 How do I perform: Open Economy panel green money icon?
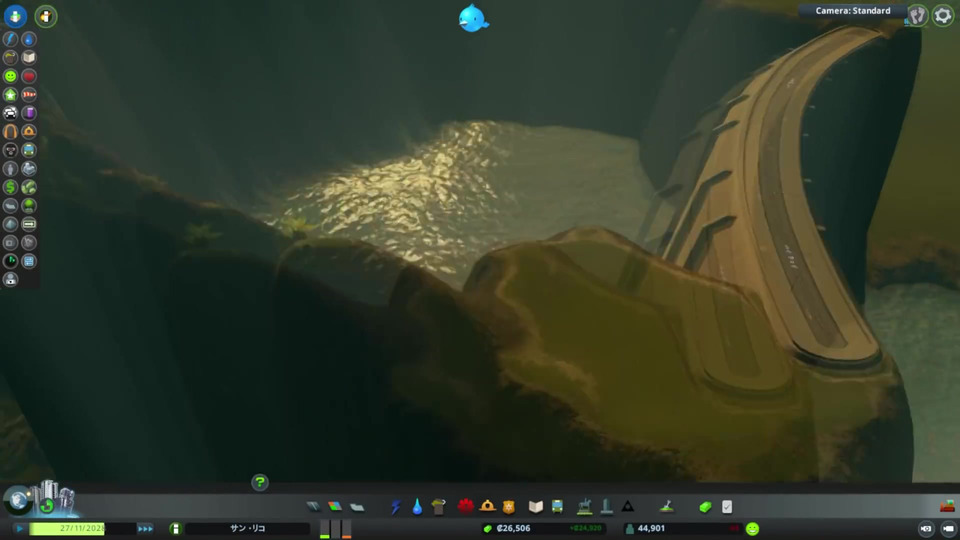click(x=705, y=506)
